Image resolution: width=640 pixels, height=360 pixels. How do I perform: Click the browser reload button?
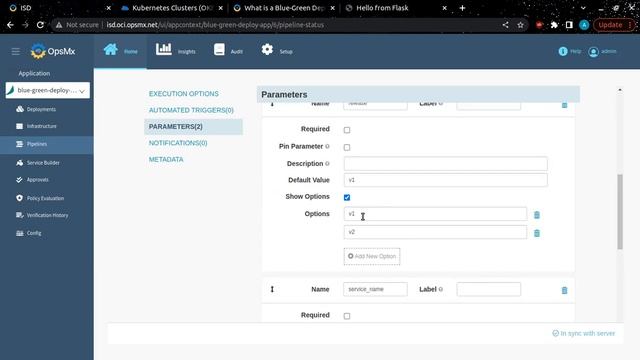tap(40, 25)
